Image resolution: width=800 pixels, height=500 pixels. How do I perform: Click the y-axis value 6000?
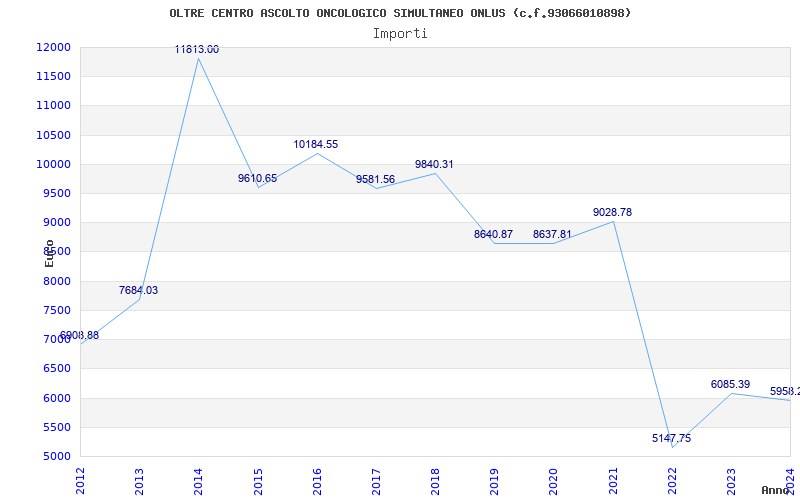click(56, 398)
